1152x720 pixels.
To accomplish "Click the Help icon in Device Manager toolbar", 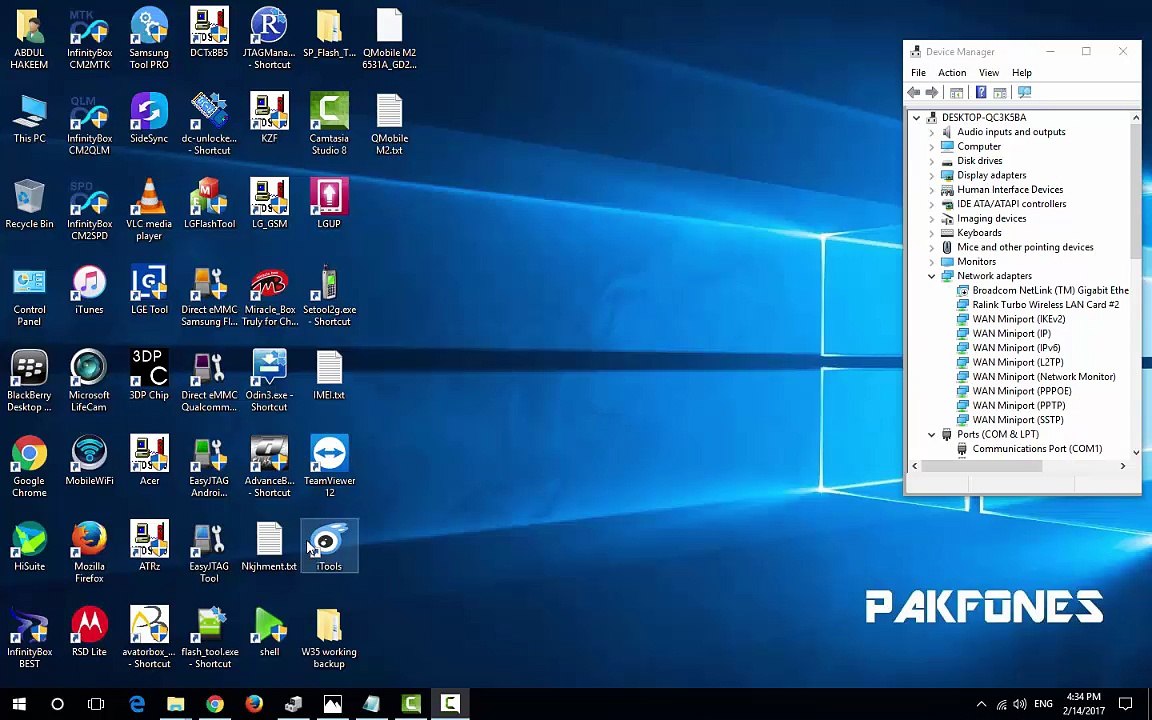I will 981,92.
